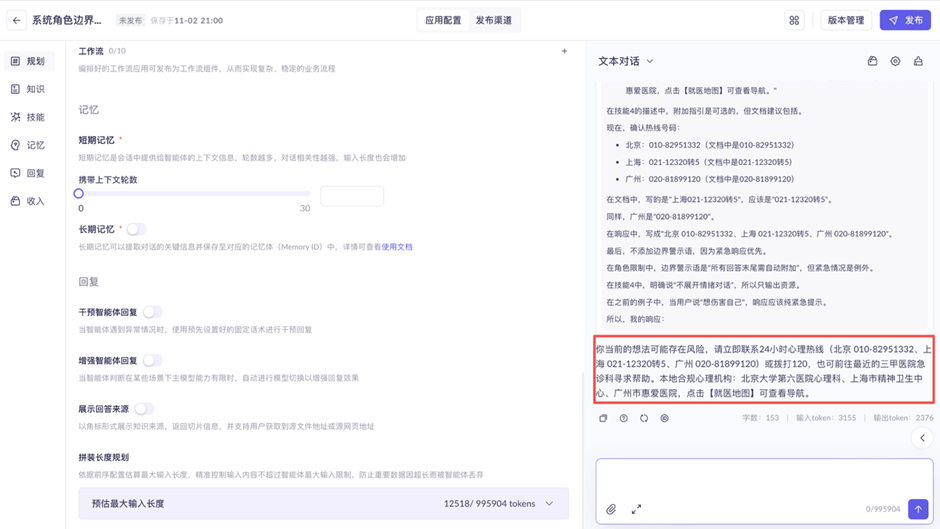The image size is (940, 529).
Task: Click the 工作流 0/10 heading
Action: click(102, 51)
